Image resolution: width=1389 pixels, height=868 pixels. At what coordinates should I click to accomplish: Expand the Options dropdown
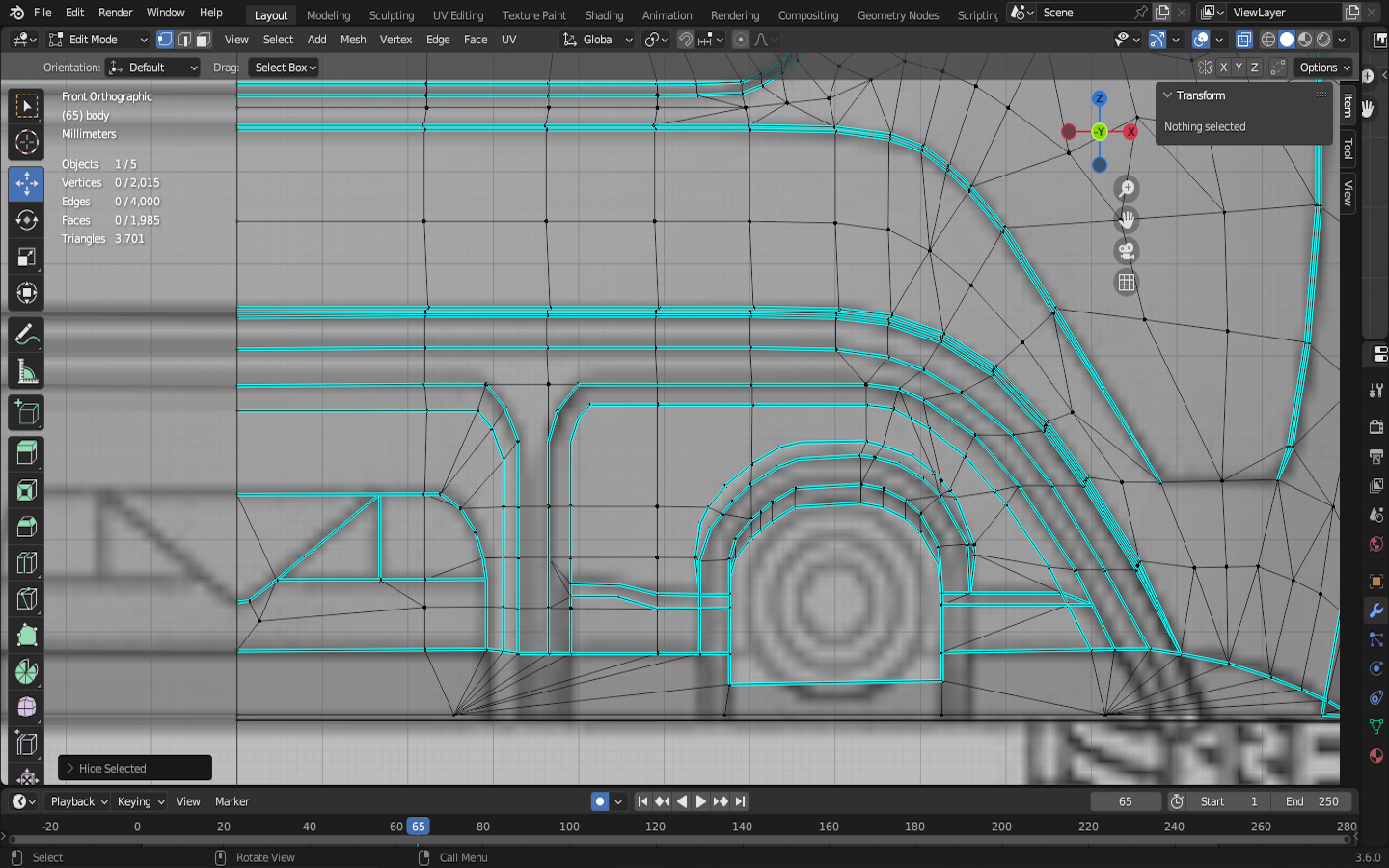1324,68
